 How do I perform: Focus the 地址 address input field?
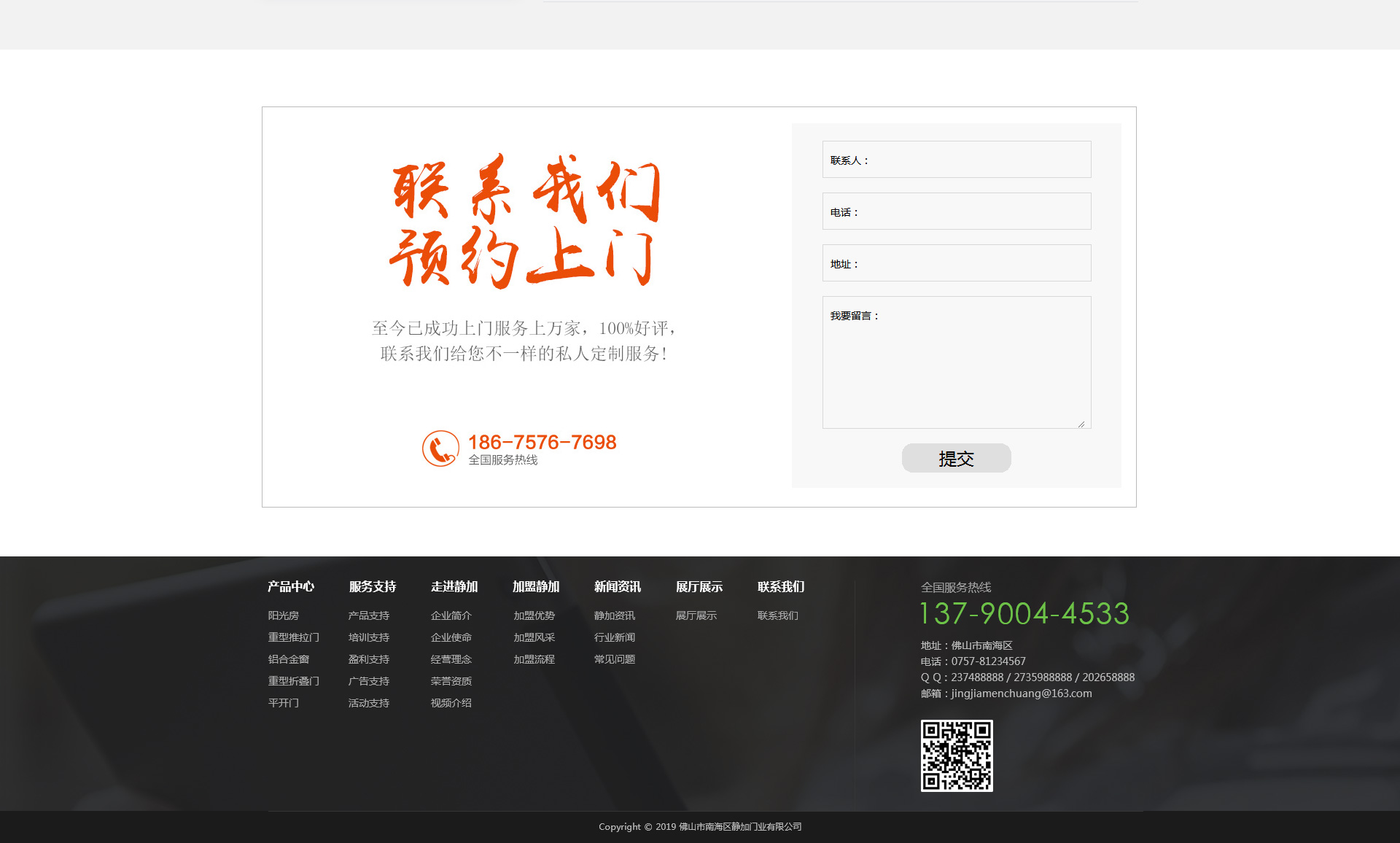[x=956, y=263]
